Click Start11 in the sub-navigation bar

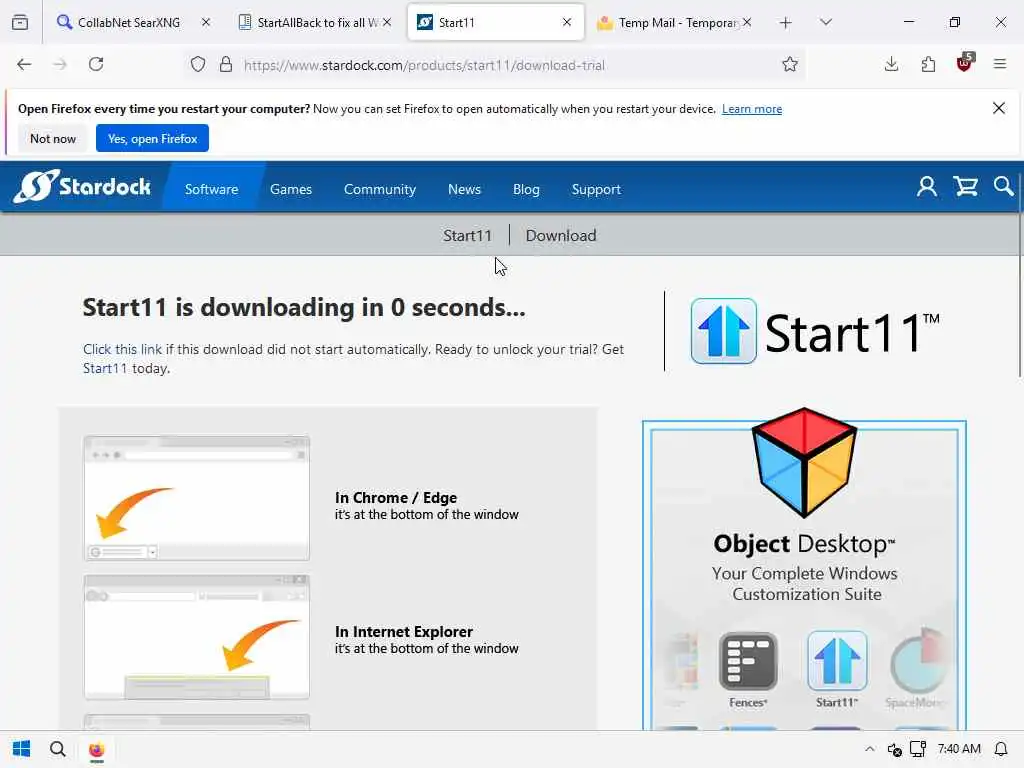coord(467,236)
